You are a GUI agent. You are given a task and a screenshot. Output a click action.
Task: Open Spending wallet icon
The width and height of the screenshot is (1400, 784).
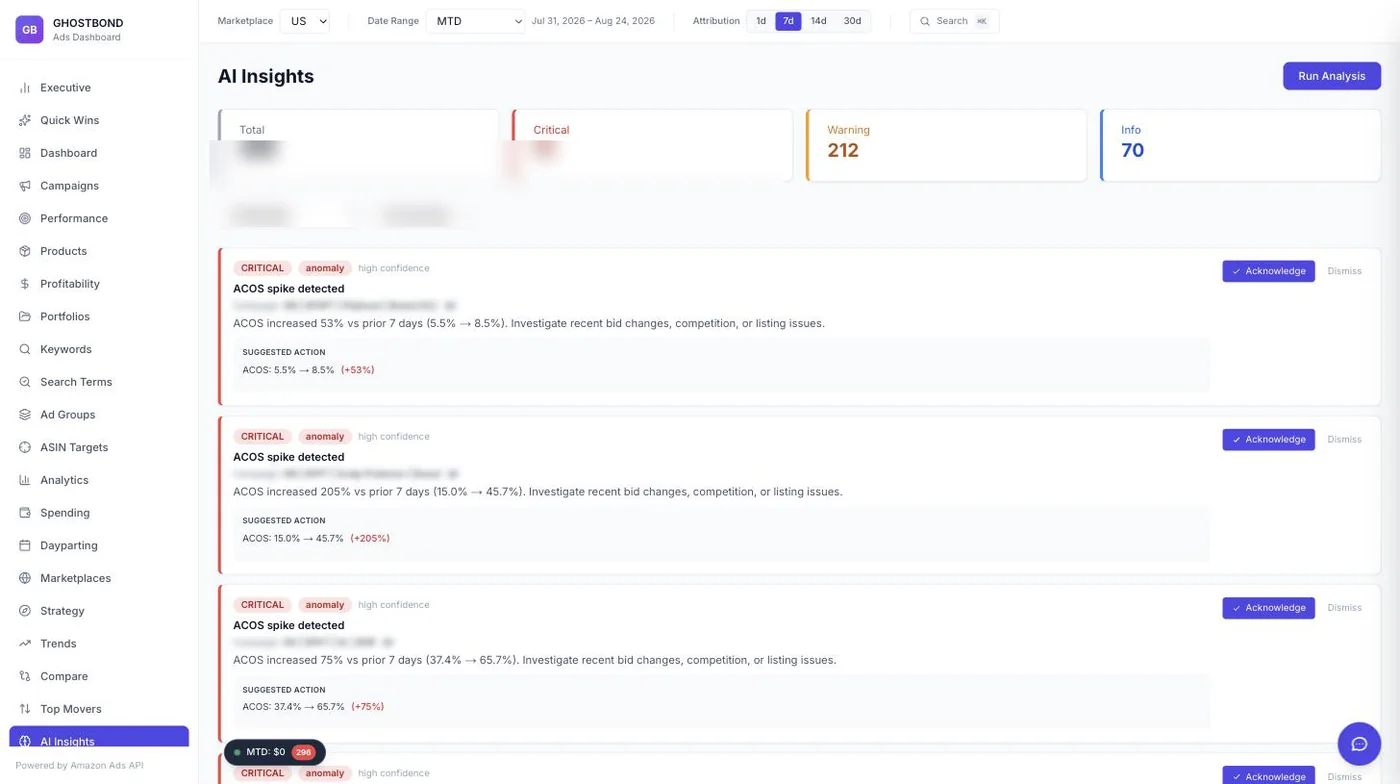pos(25,513)
